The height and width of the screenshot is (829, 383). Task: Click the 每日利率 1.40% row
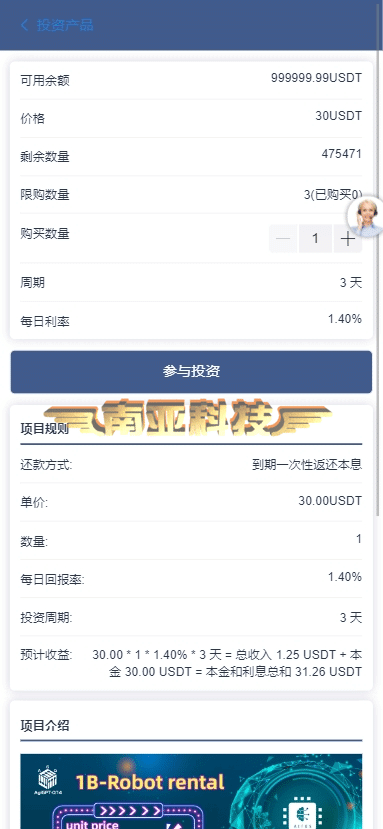(192, 321)
